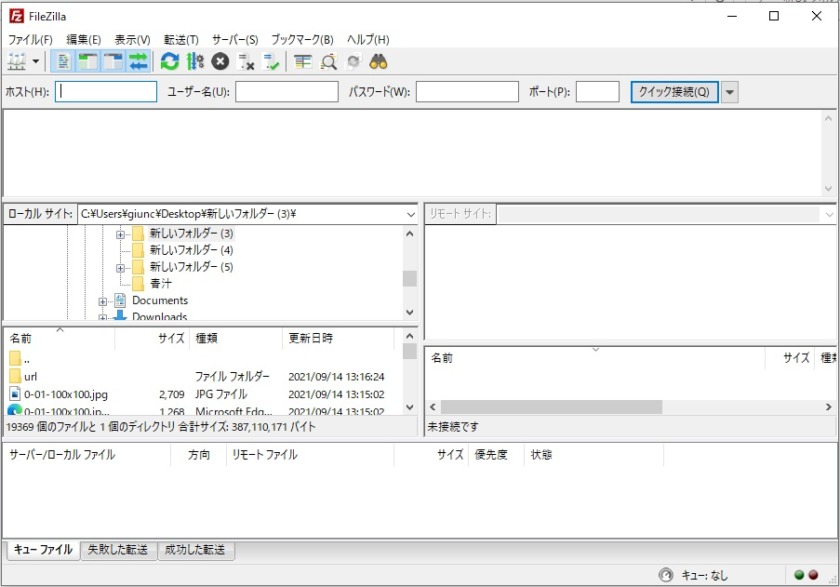Sort local files by 名前 column
840x587 pixels.
(x=59, y=338)
